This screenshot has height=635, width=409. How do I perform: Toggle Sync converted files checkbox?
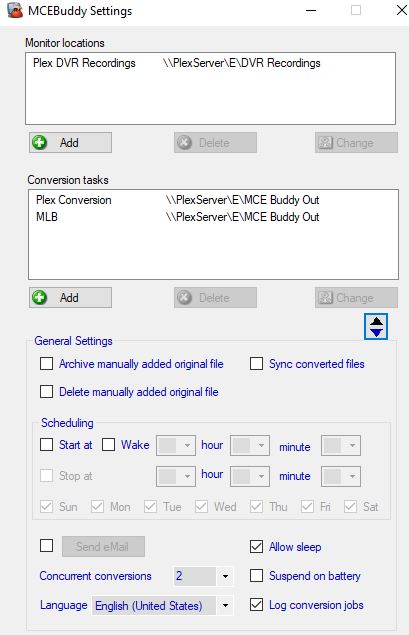pos(256,364)
